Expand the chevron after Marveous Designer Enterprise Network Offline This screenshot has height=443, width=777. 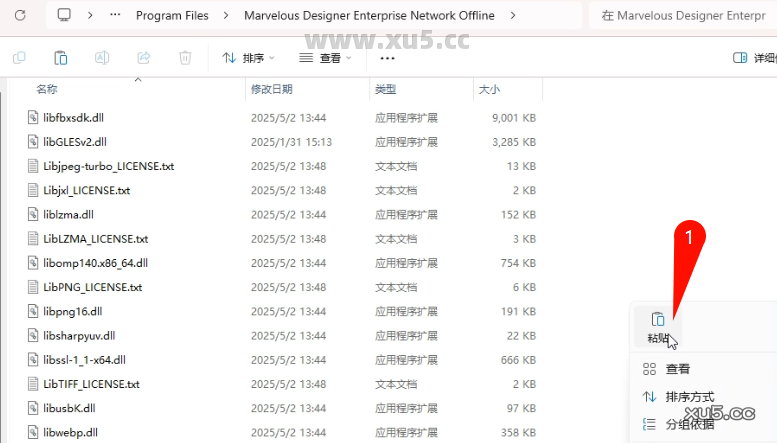point(515,15)
